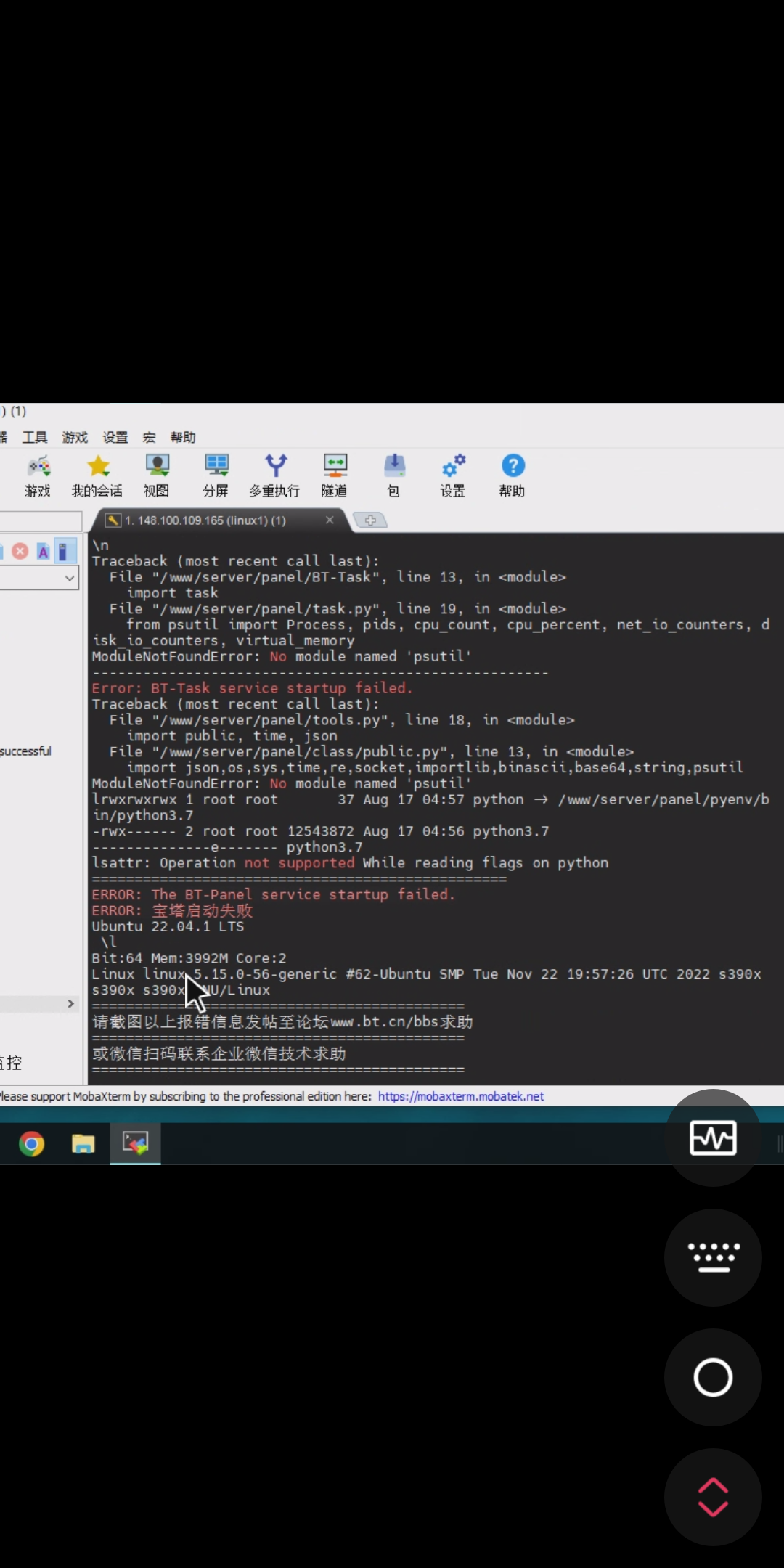This screenshot has width=784, height=1568.
Task: Click the 或微信扫码联系企业微信技术求助 line
Action: [x=219, y=1054]
